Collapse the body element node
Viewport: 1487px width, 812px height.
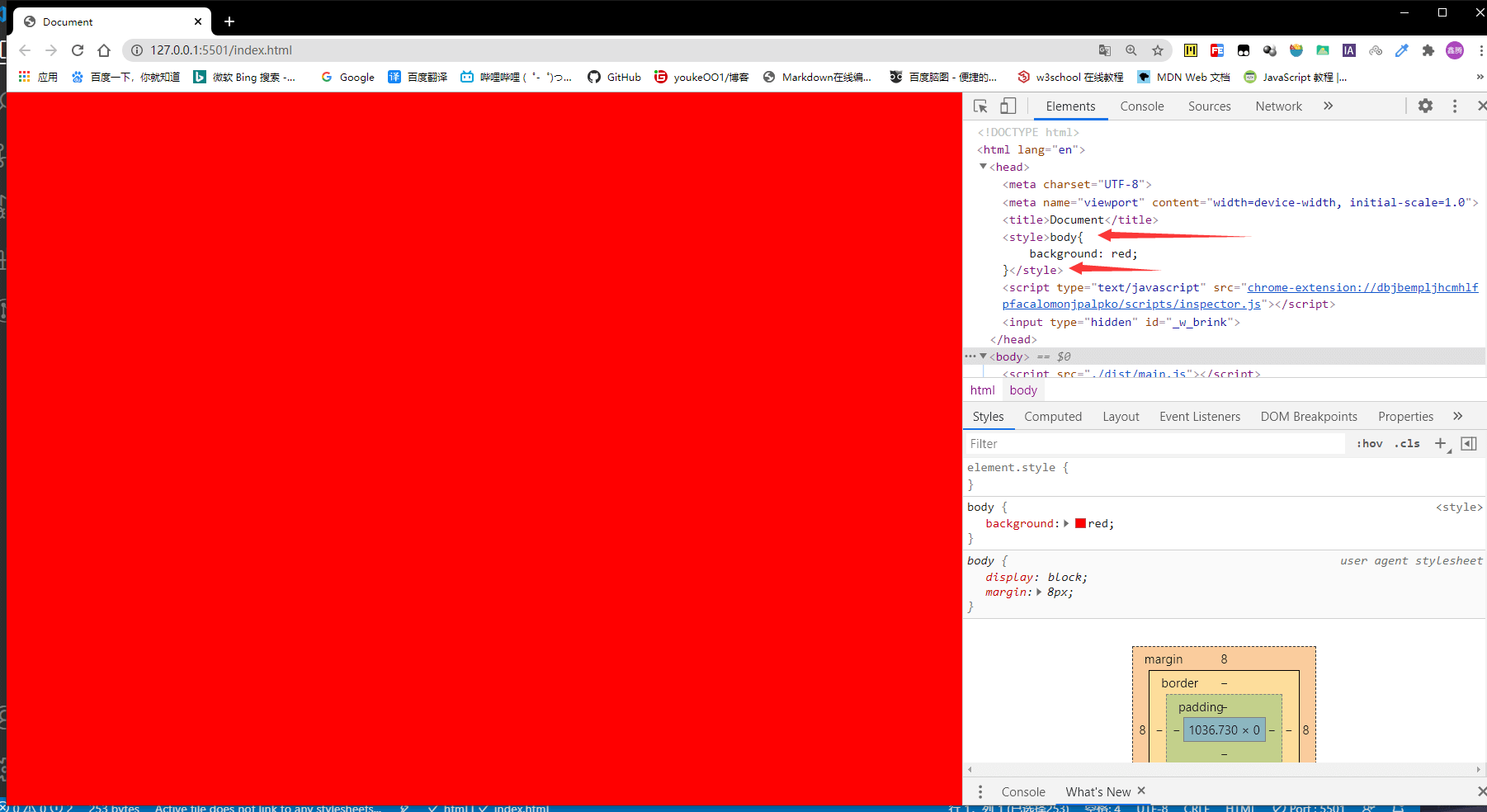tap(983, 356)
